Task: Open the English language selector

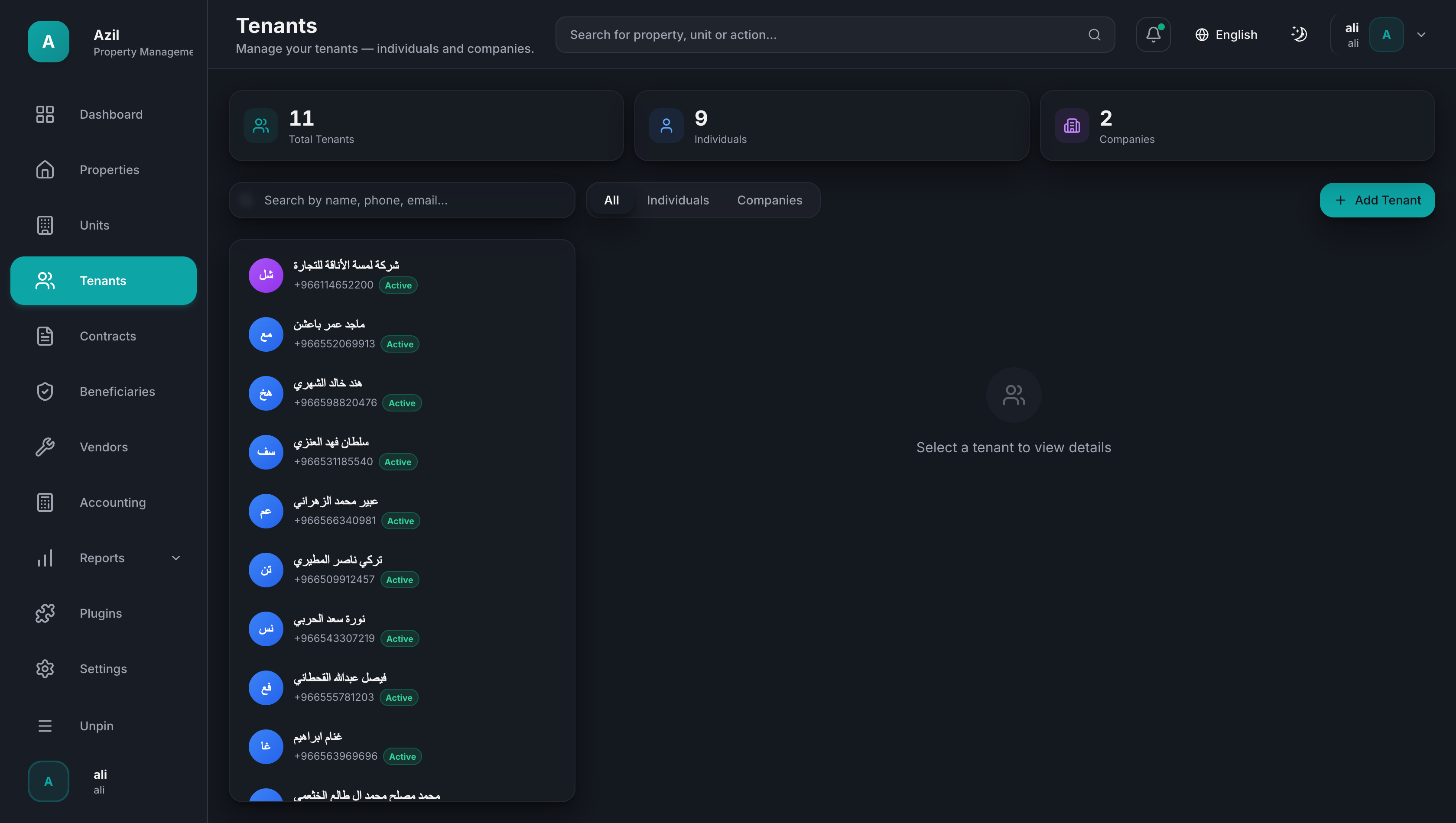Action: (x=1226, y=35)
